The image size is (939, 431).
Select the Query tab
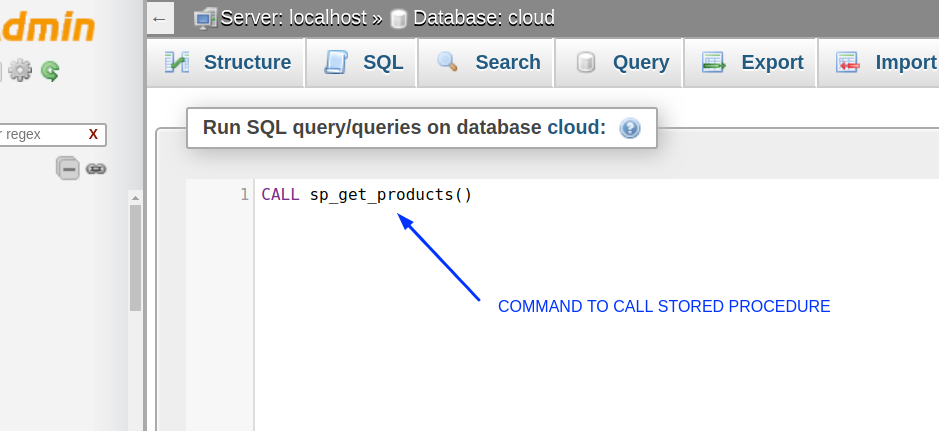point(619,62)
